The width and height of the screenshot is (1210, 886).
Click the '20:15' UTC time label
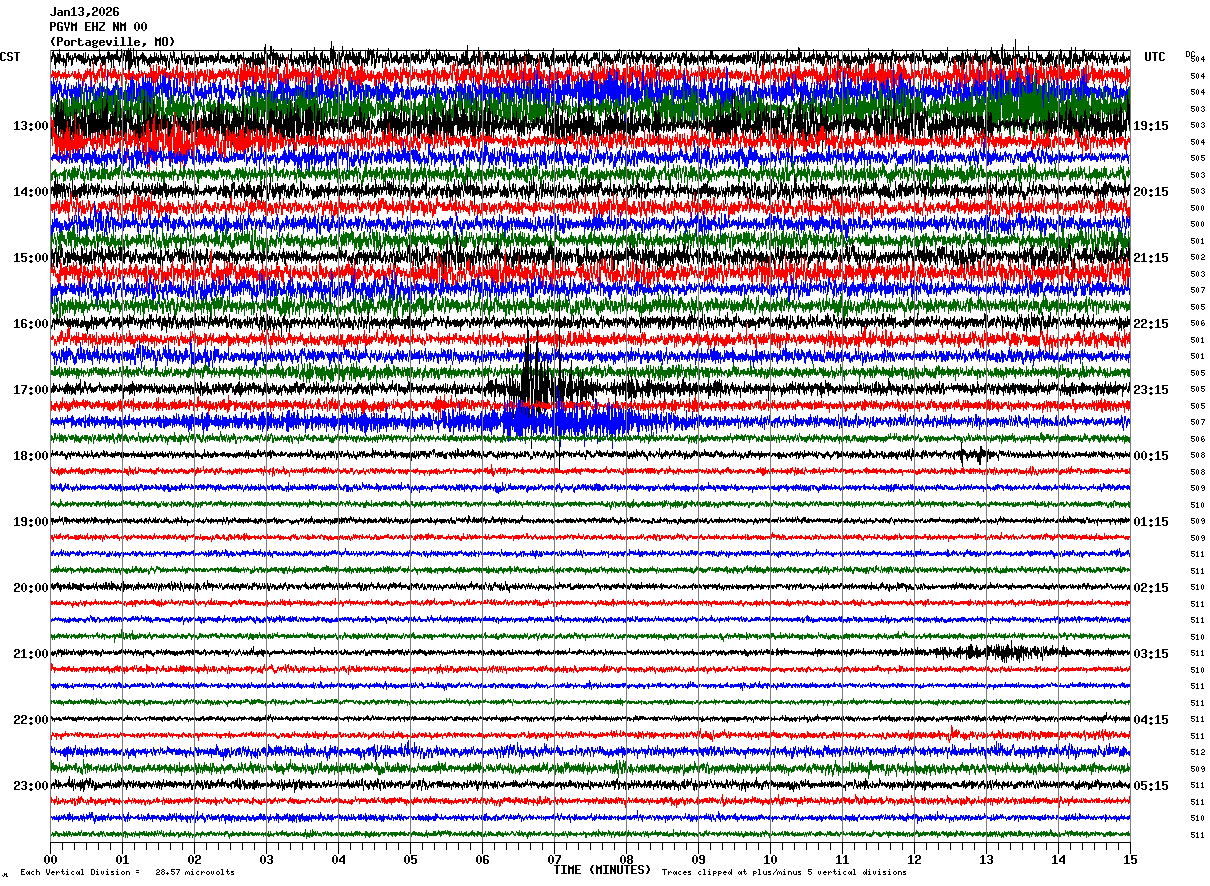pos(1150,192)
